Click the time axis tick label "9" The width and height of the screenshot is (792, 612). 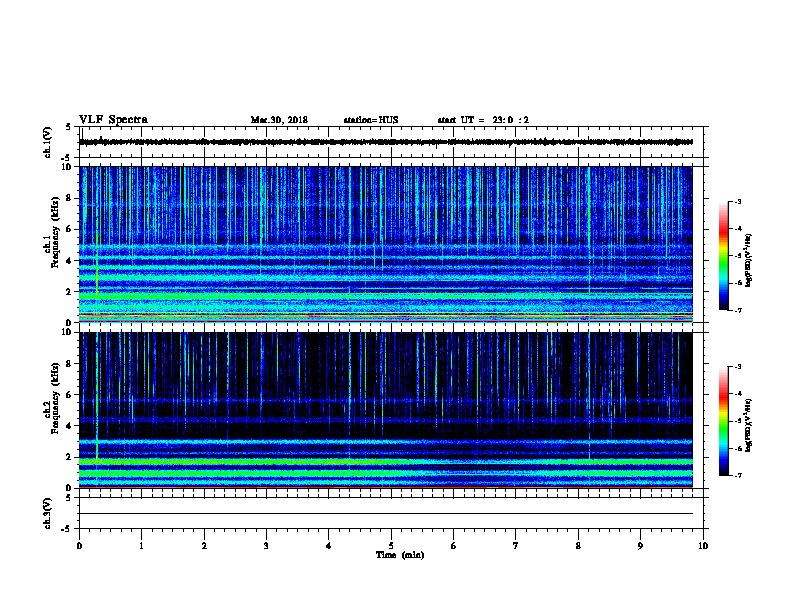point(640,545)
